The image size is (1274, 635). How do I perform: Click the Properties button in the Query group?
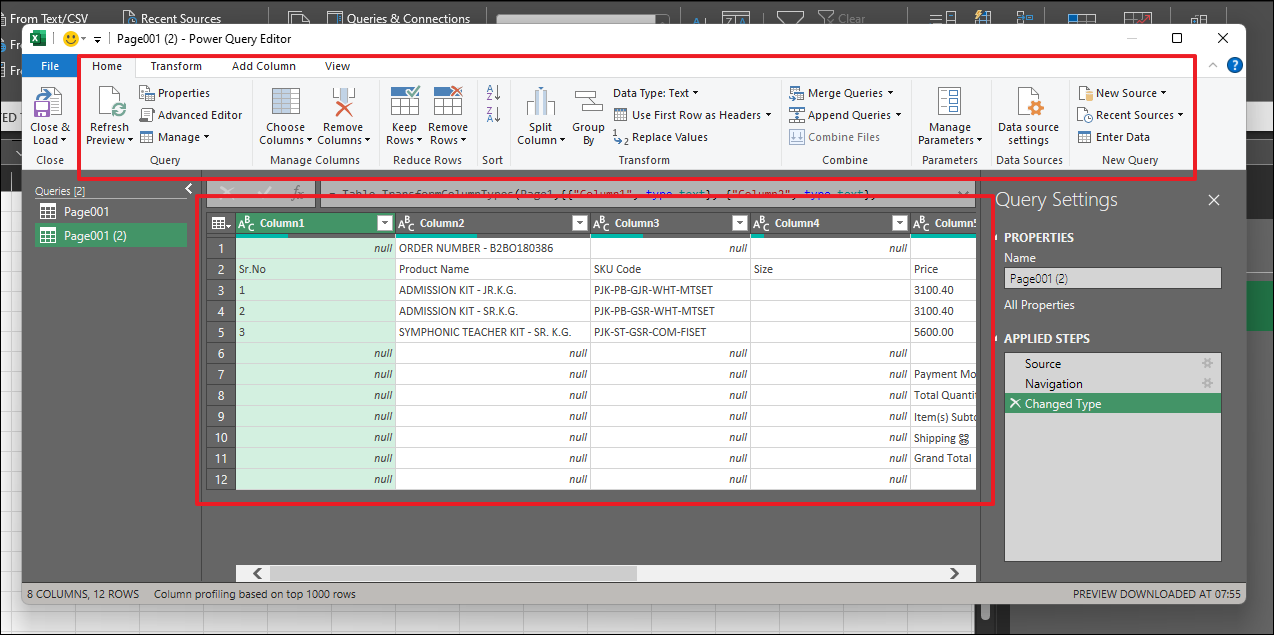[x=182, y=92]
